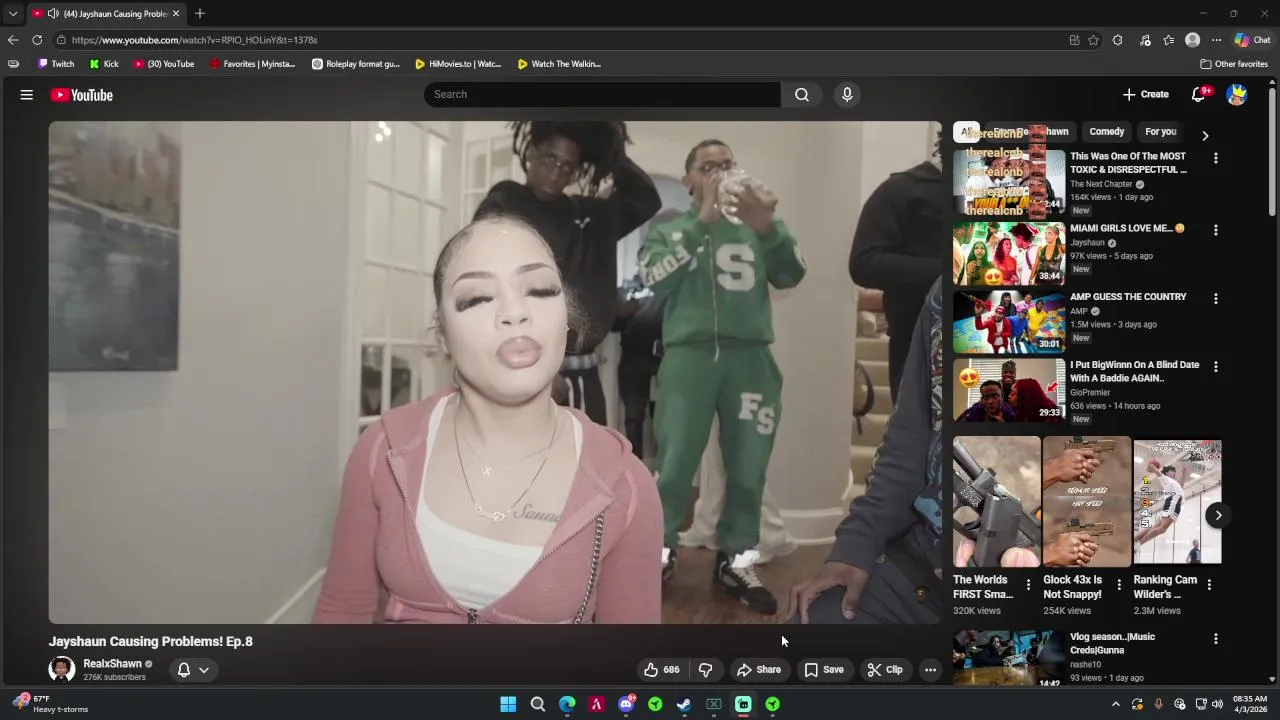Open AMP GUESS THE COUNTRY thumbnail
Image resolution: width=1280 pixels, height=720 pixels.
click(1009, 322)
